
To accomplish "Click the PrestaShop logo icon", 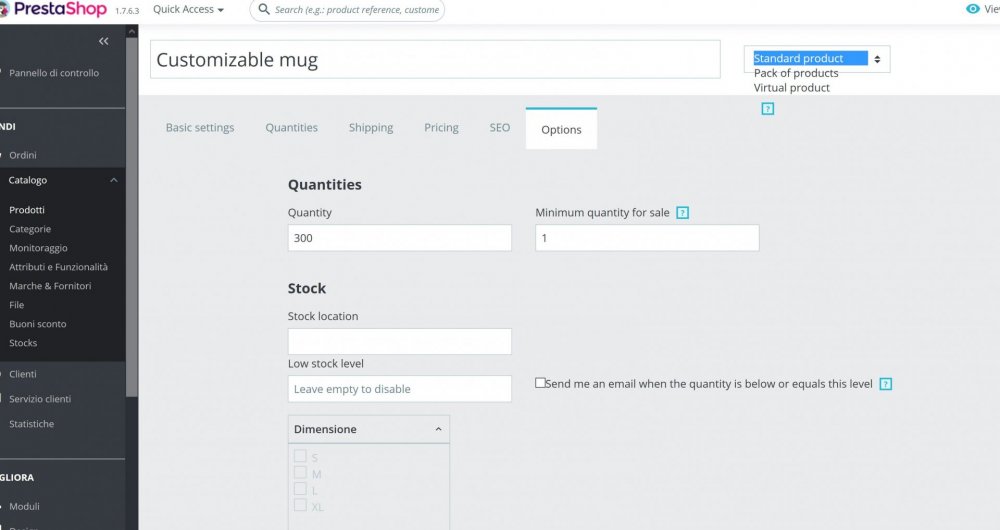I will [x=7, y=9].
